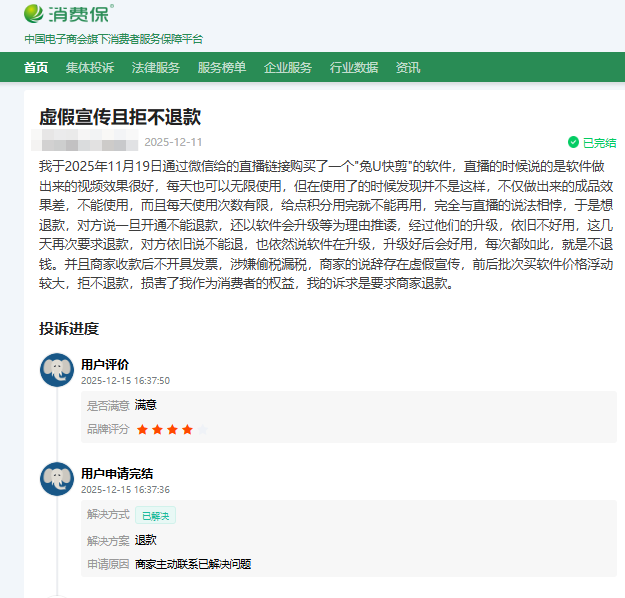The height and width of the screenshot is (598, 625).
Task: Select the fourth brand rating star
Action: click(x=187, y=430)
